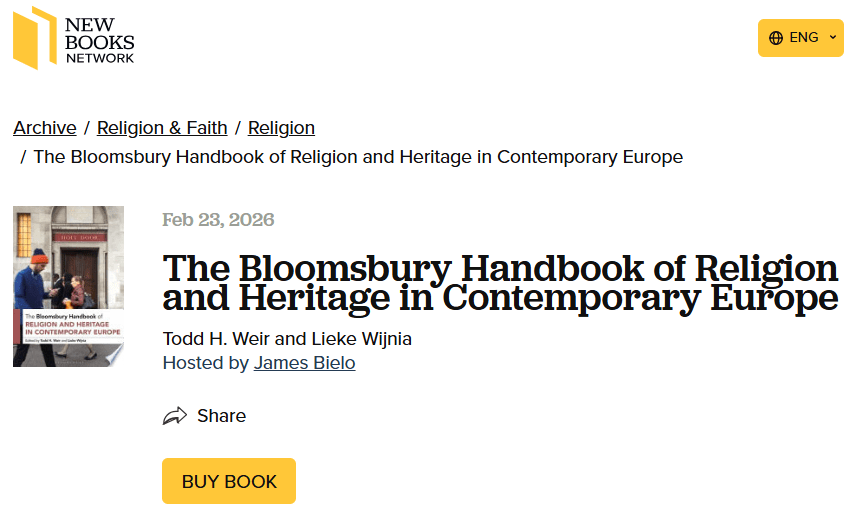863x529 pixels.
Task: Click the globe language icon
Action: click(776, 38)
